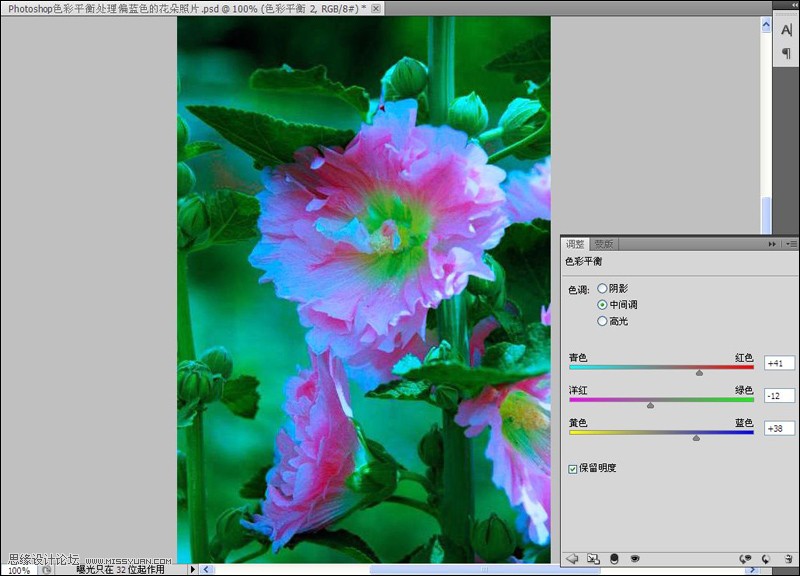Click the reset adjustment icon
Screen dimensions: 800x576
click(x=766, y=558)
